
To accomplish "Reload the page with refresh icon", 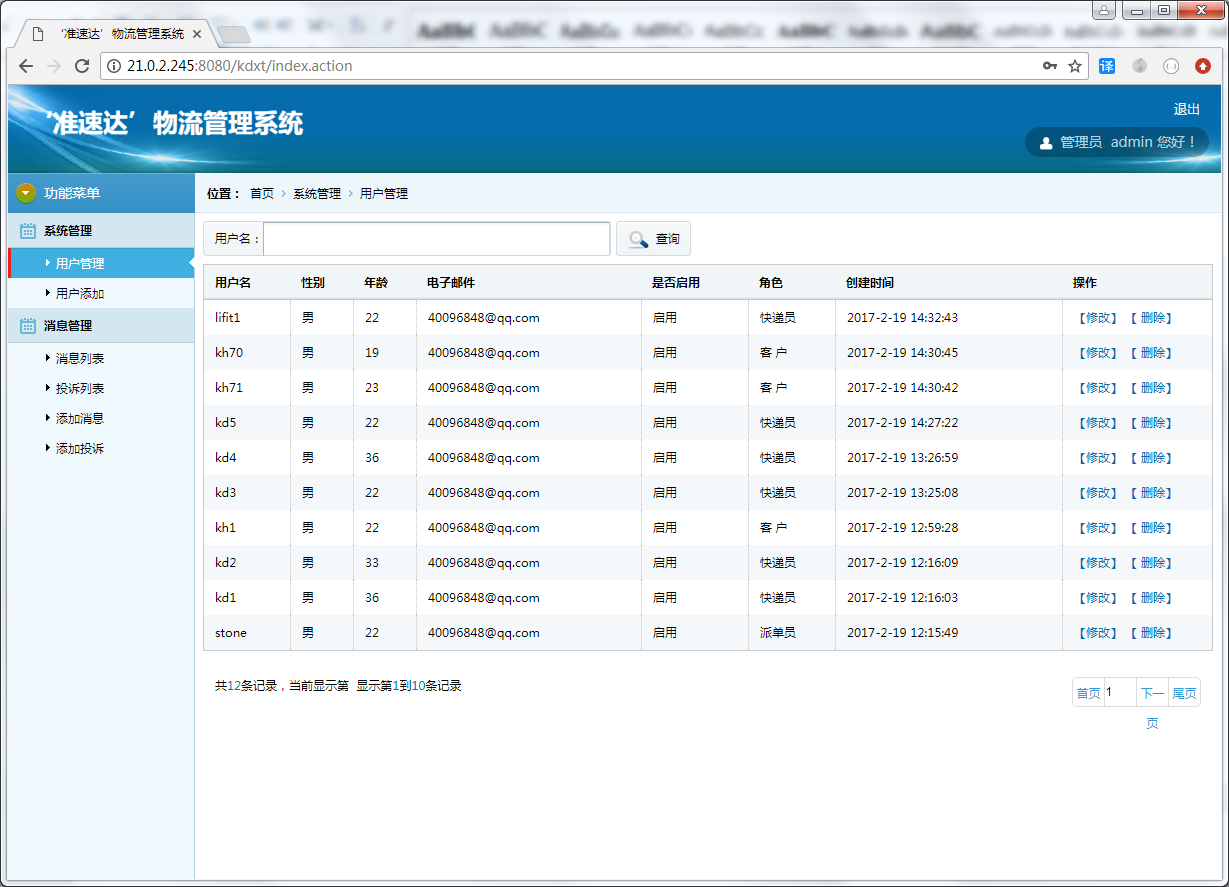I will [x=82, y=66].
